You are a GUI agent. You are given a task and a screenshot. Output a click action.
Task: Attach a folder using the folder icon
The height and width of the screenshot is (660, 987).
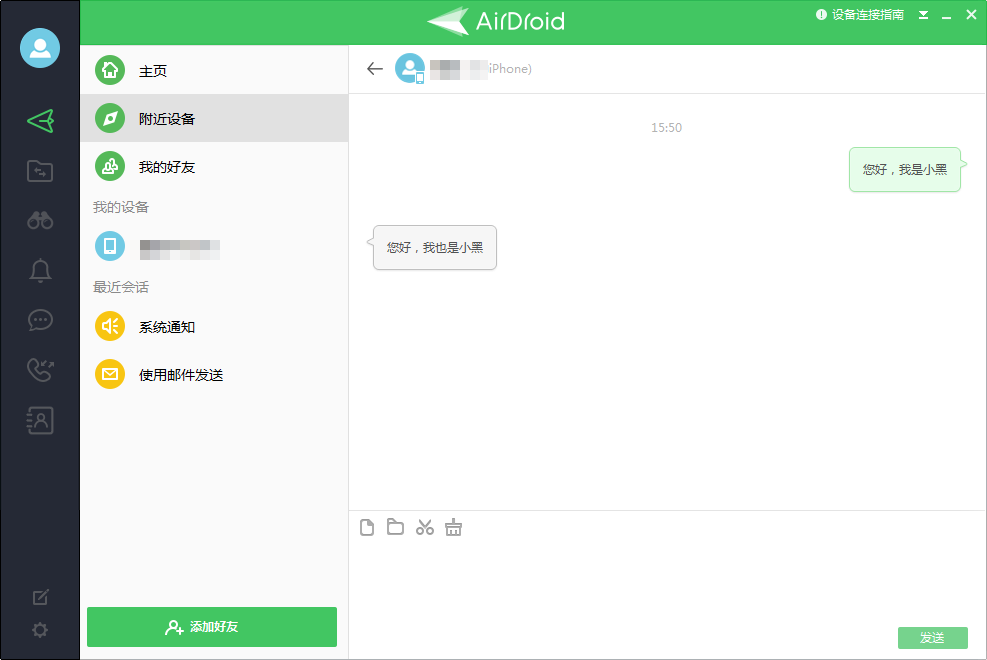(x=395, y=527)
